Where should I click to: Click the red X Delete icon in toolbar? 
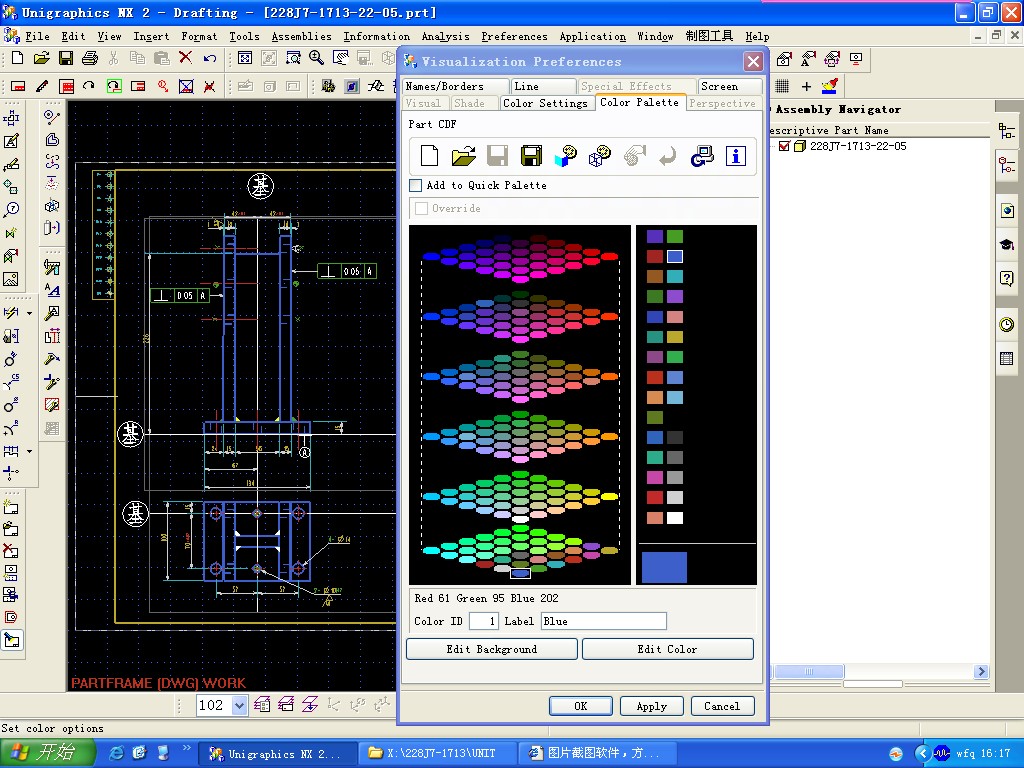coord(186,59)
